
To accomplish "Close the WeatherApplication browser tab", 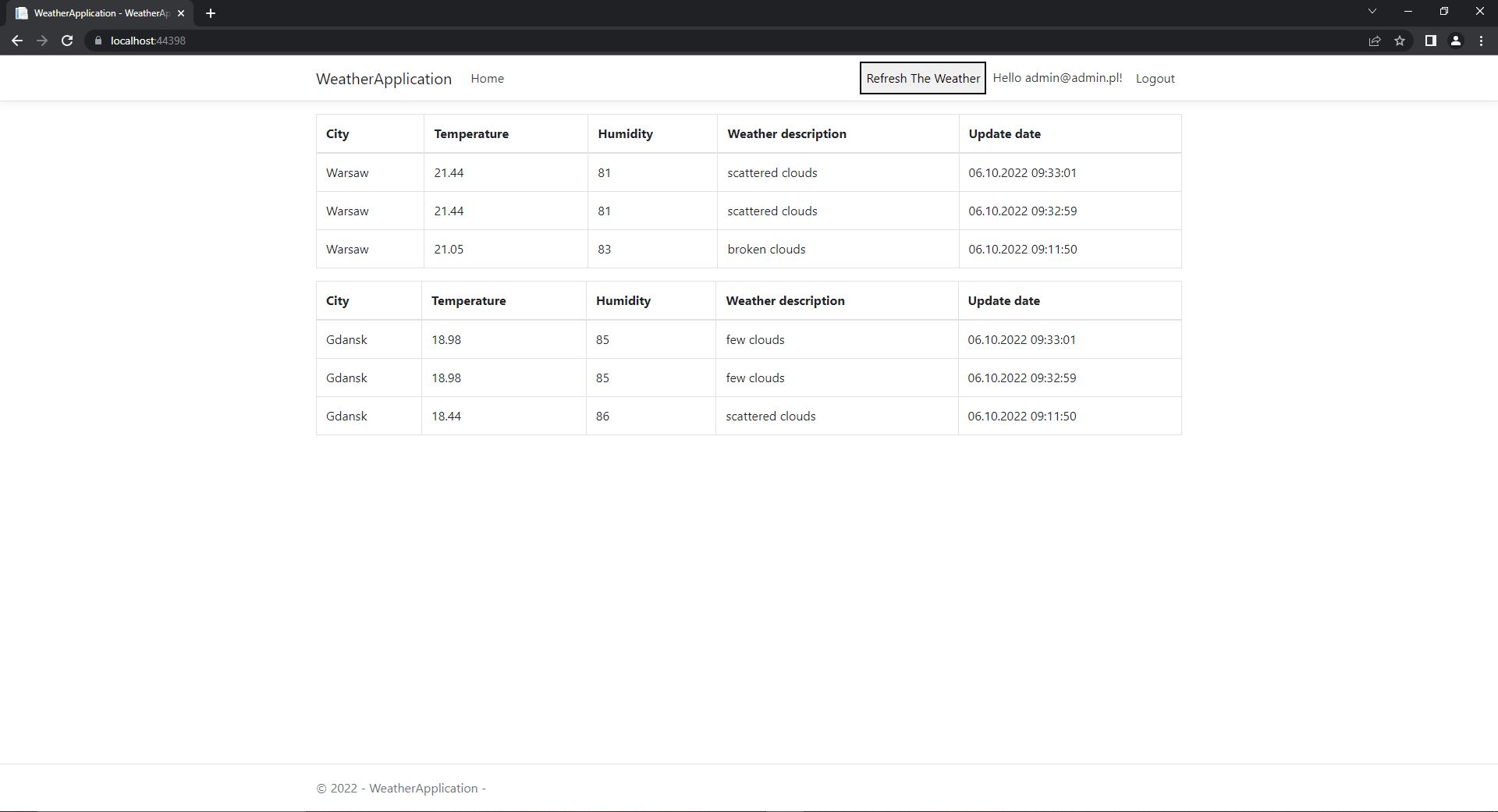I will click(181, 12).
